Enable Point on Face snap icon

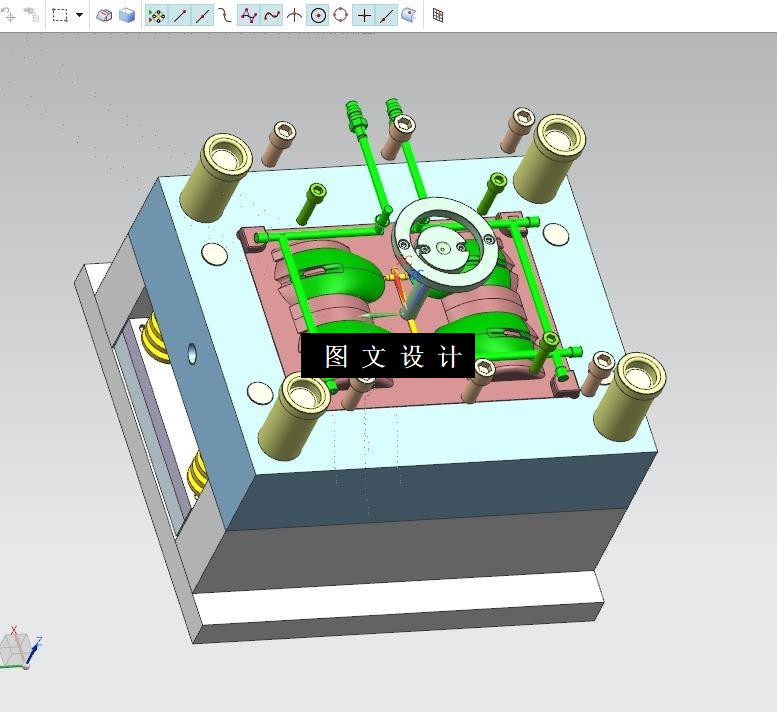tap(408, 16)
